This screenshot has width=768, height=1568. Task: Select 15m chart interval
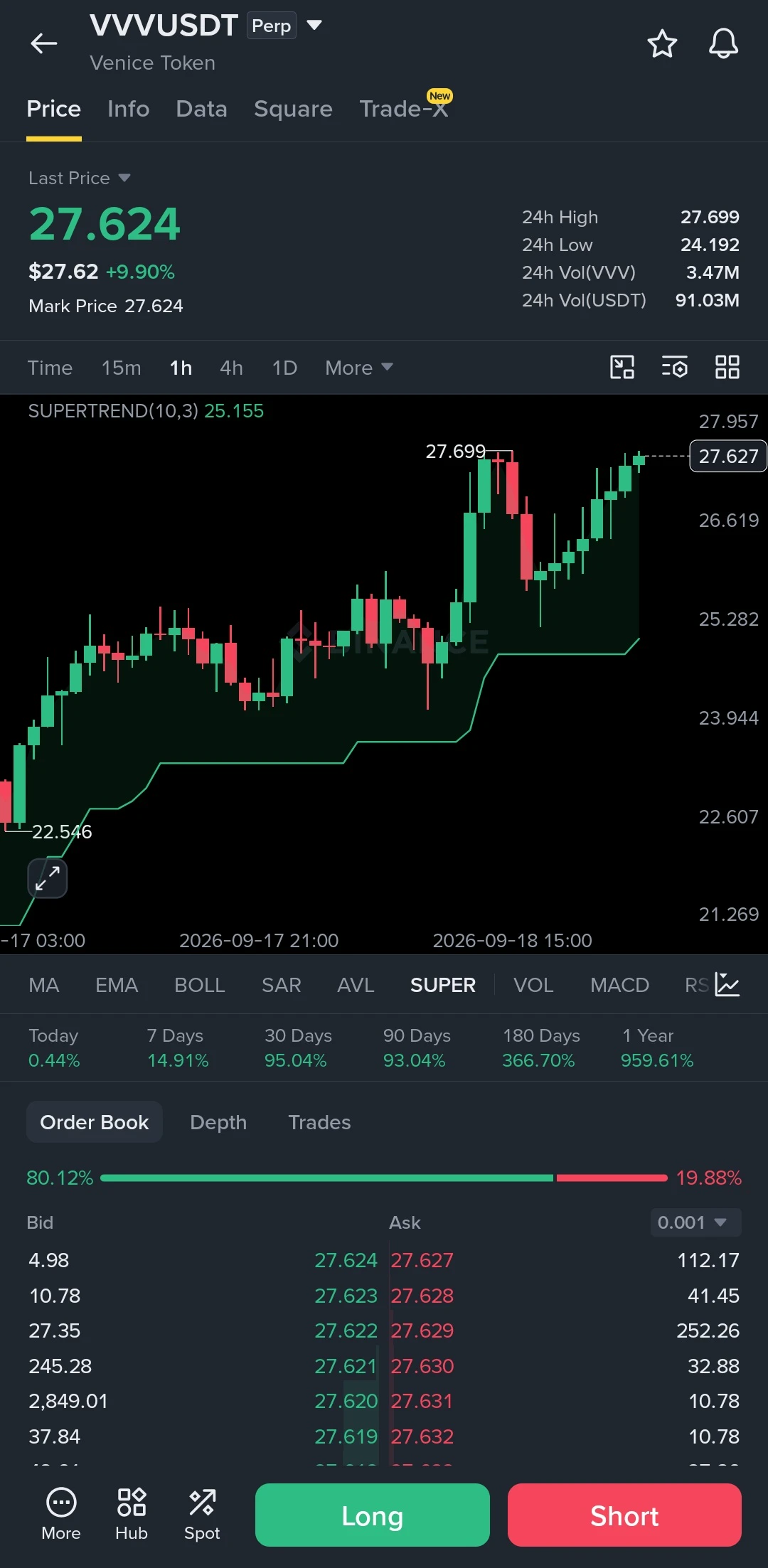[122, 368]
